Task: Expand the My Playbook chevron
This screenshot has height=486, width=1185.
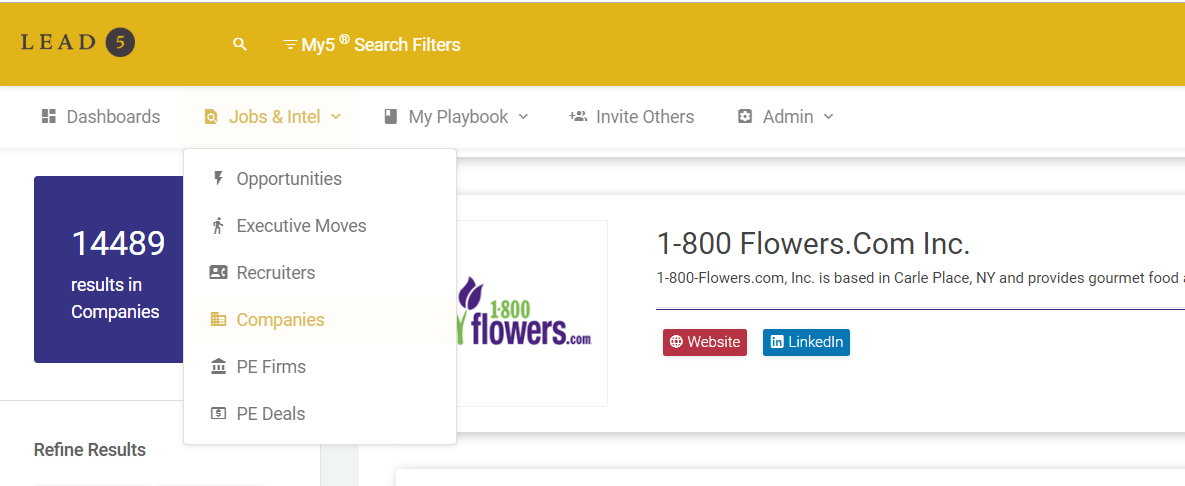Action: coord(523,116)
